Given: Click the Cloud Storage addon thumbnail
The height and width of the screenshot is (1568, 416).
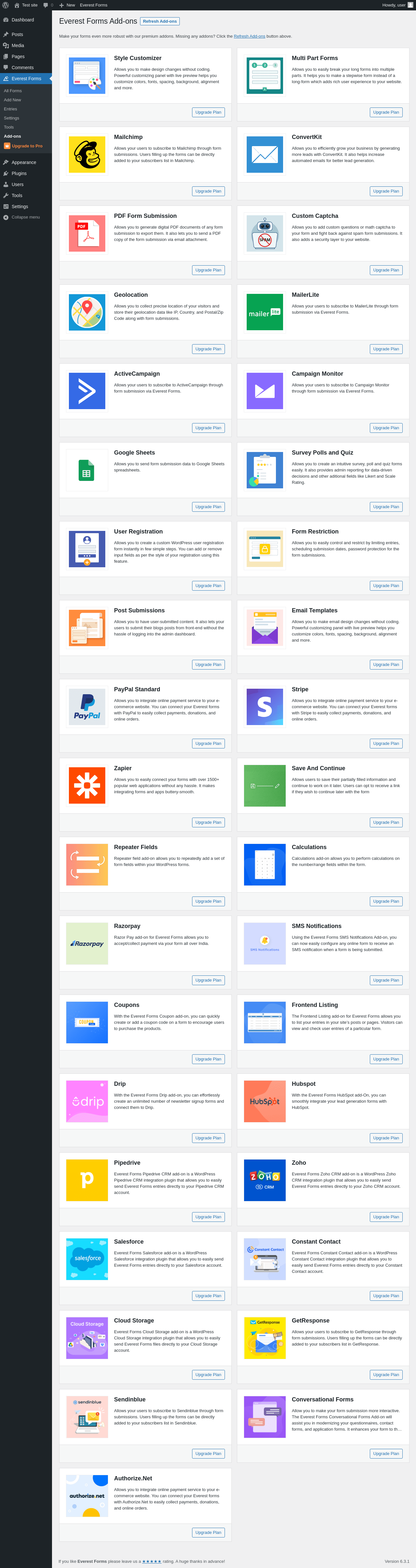Looking at the screenshot, I should pos(87,1338).
